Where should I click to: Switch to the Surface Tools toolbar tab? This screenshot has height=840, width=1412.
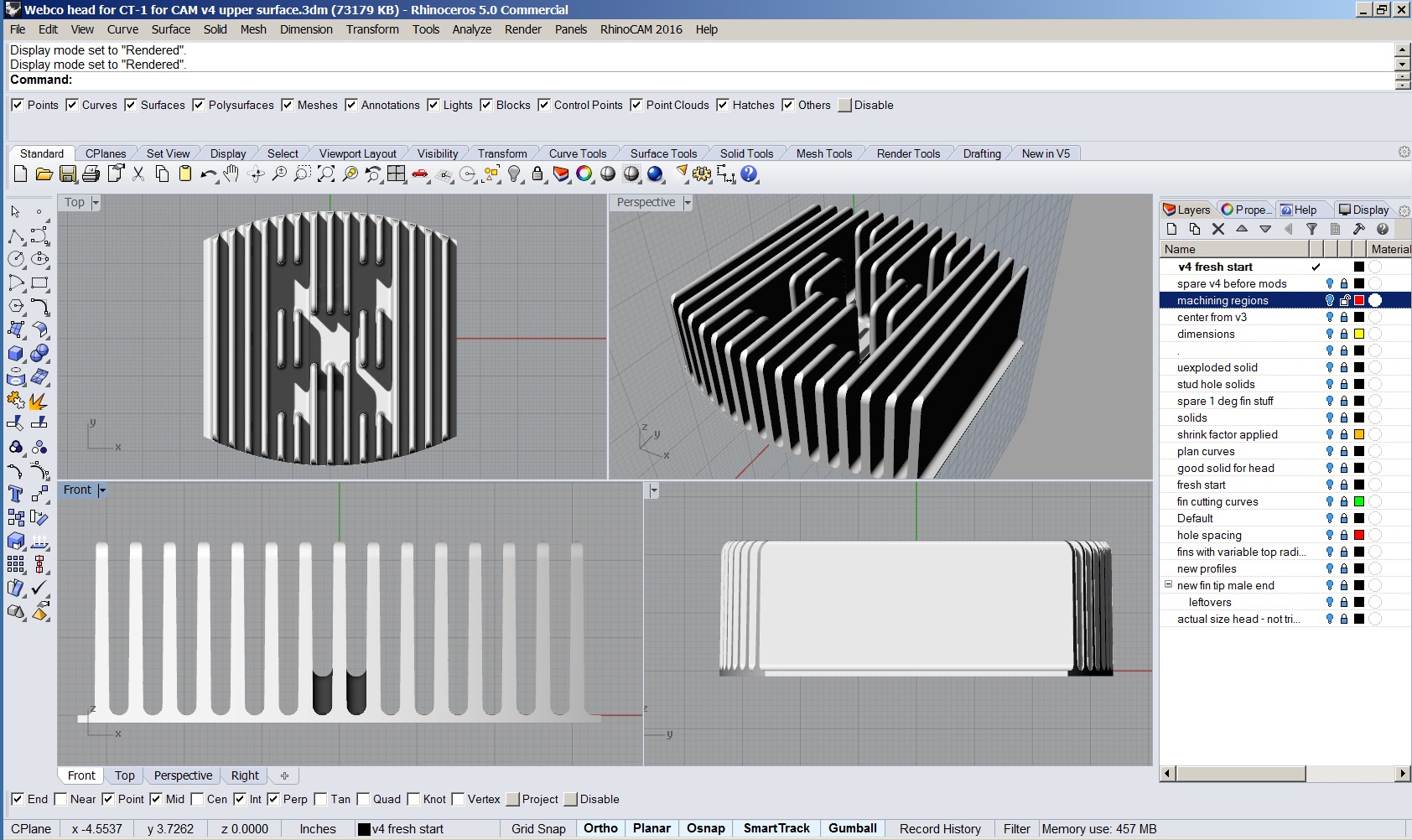coord(663,153)
